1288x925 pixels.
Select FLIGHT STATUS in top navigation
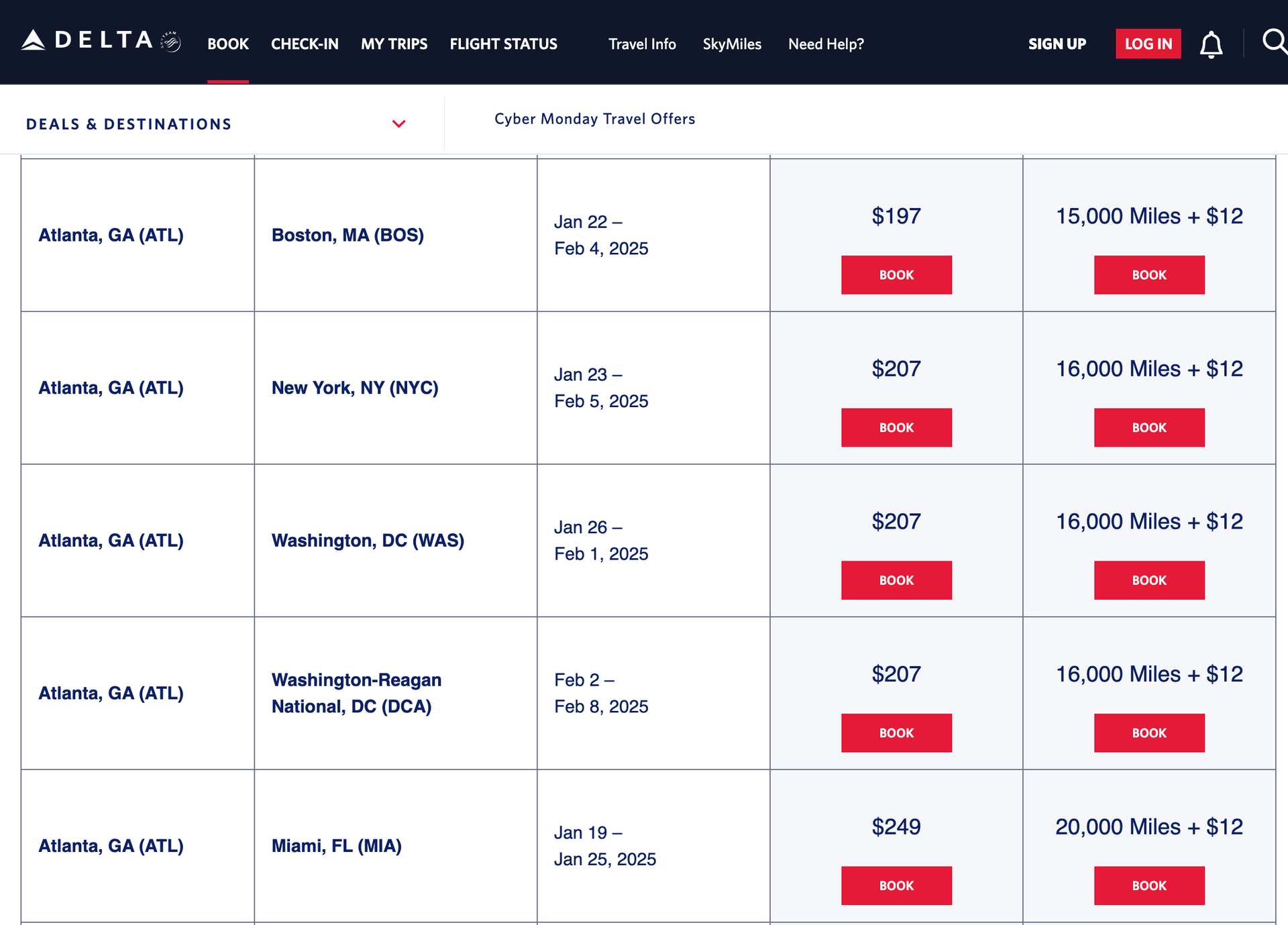click(x=503, y=44)
